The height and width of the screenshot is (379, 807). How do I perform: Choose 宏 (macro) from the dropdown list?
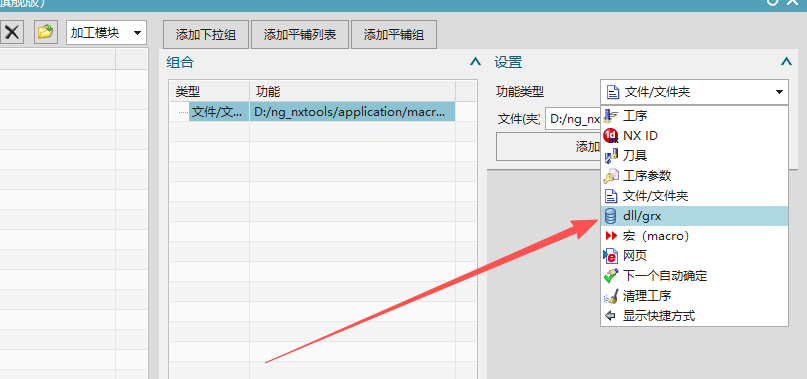694,236
